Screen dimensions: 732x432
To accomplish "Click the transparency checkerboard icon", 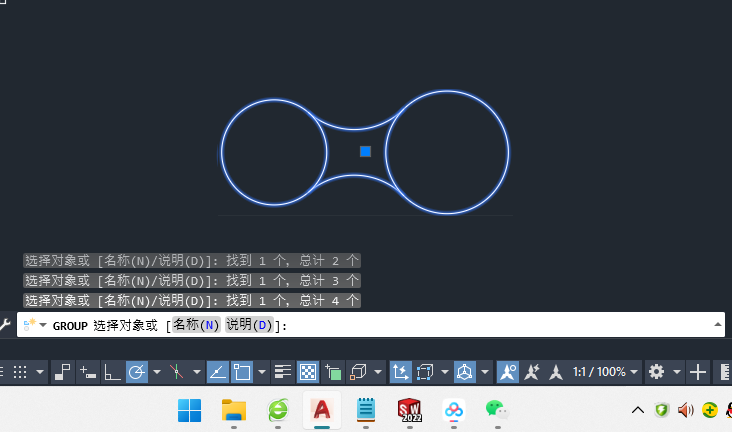I will coord(308,372).
